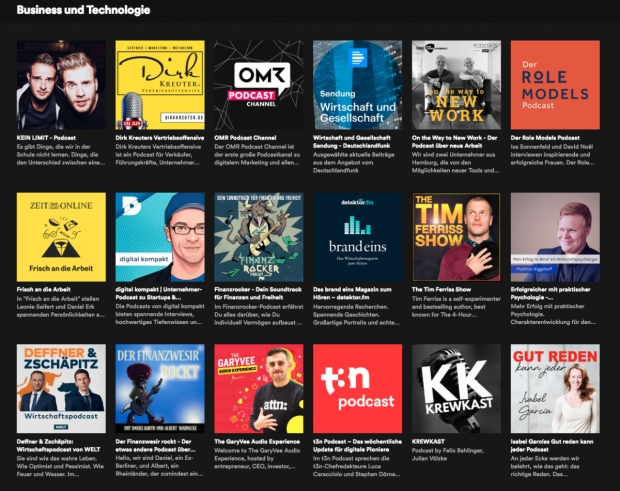Screen dimensions: 620x491
Task: Click description 'Wir sind zwei Unternehmer aus Hamburg'
Action: [x=456, y=162]
